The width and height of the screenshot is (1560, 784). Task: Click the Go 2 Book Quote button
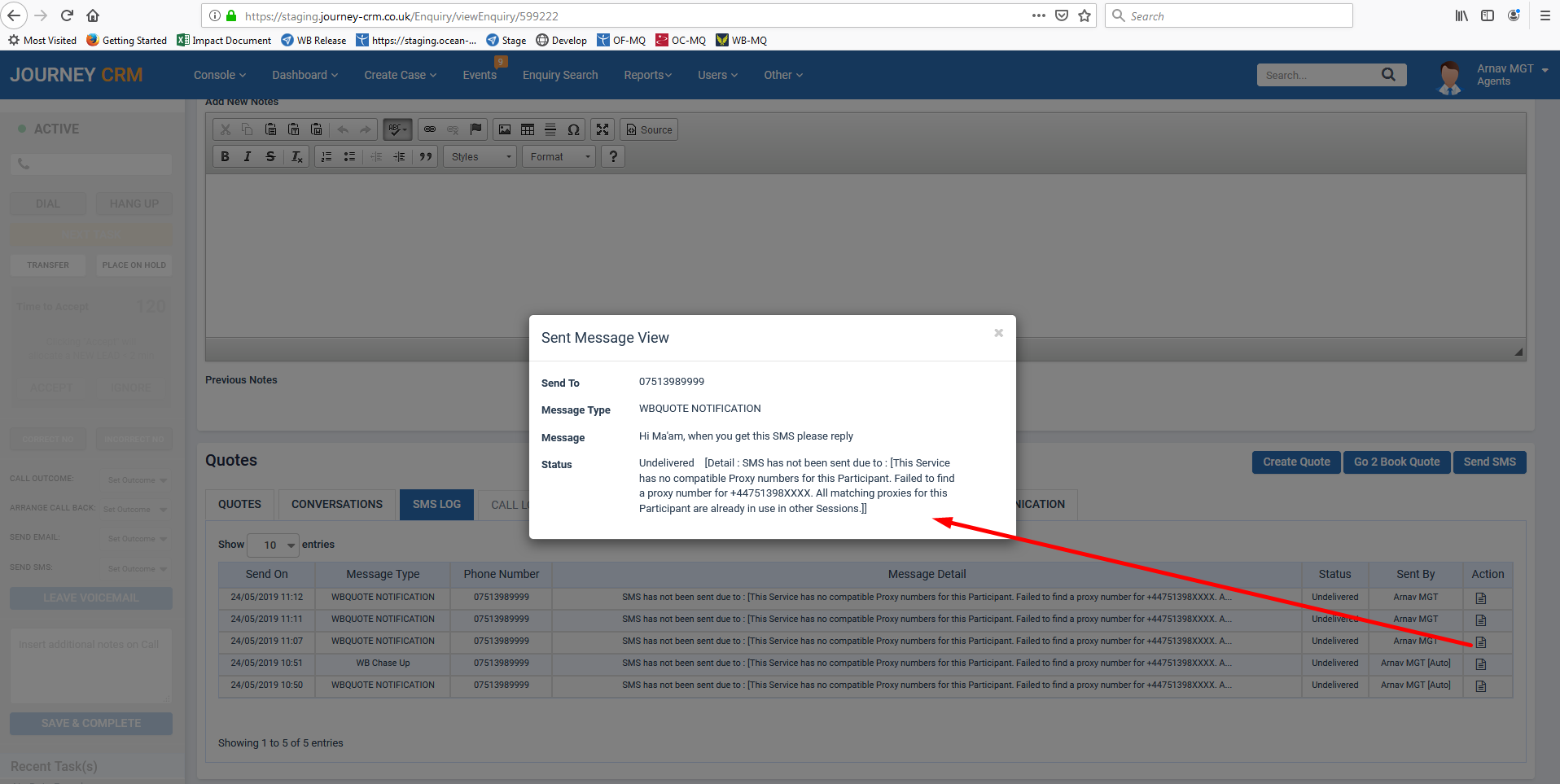[1396, 462]
